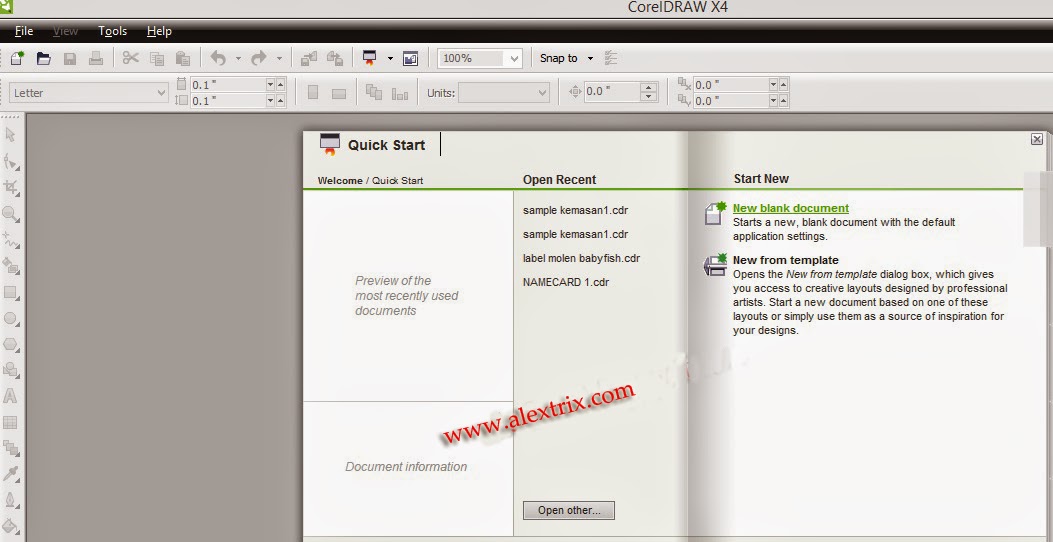The width and height of the screenshot is (1053, 542).
Task: Click the paper width 0.1 field
Action: (228, 85)
